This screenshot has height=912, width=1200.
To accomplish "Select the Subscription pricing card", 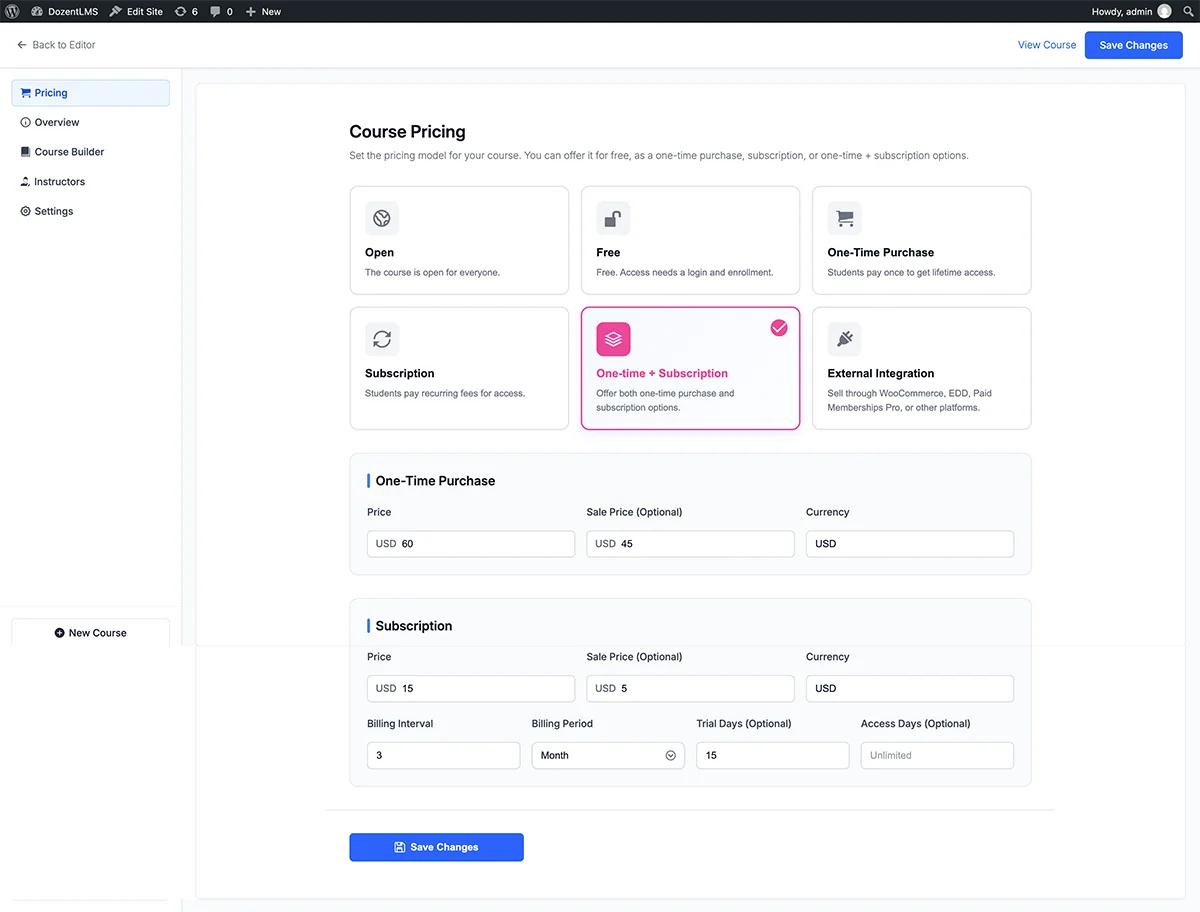I will coord(459,368).
